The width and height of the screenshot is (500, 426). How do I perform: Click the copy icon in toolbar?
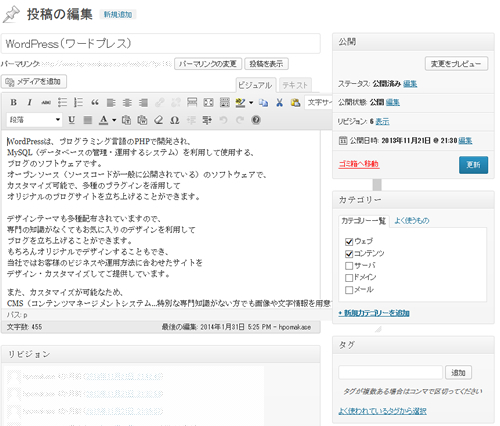tap(264, 102)
